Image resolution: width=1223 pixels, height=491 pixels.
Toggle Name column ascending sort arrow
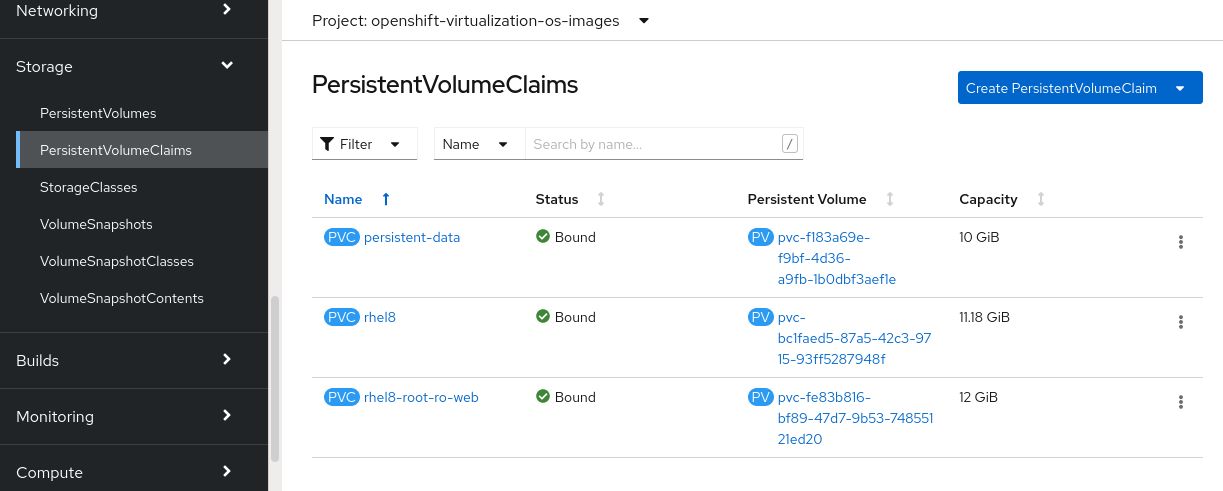386,199
